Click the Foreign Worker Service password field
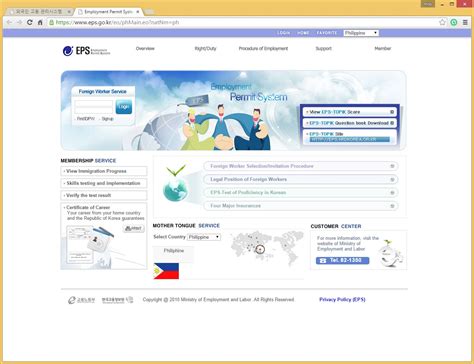Viewport: 474px width, 364px height. (94, 110)
